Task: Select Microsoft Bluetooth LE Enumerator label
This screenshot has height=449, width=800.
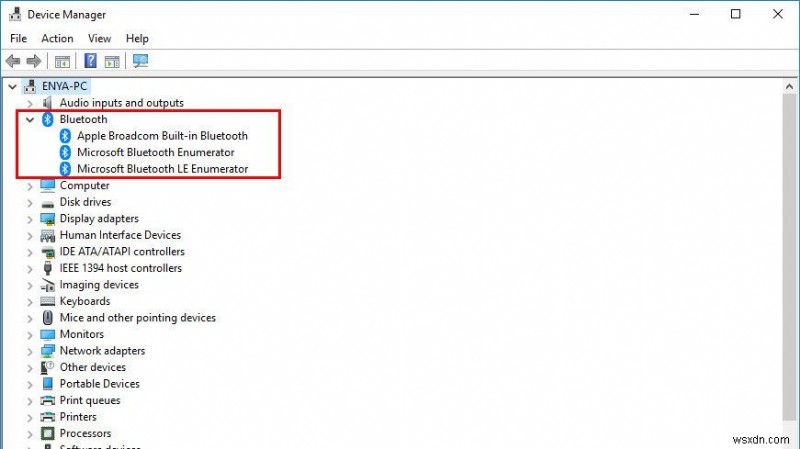Action: pos(163,169)
